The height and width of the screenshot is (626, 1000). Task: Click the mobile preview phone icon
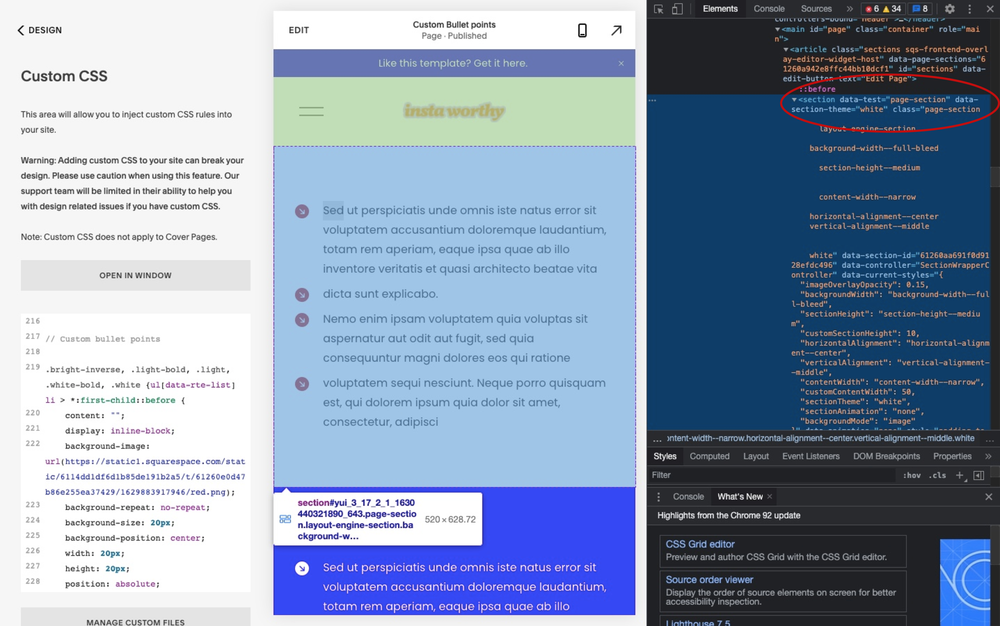point(583,30)
